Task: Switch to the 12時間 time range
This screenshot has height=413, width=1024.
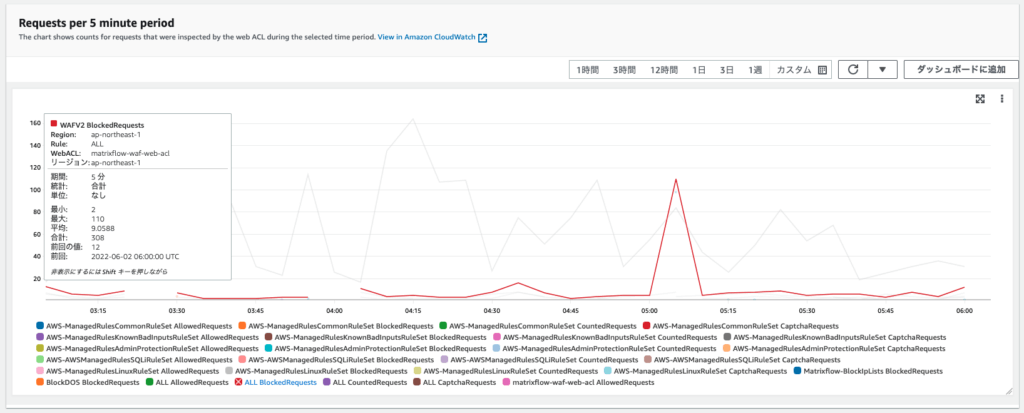Action: point(665,70)
